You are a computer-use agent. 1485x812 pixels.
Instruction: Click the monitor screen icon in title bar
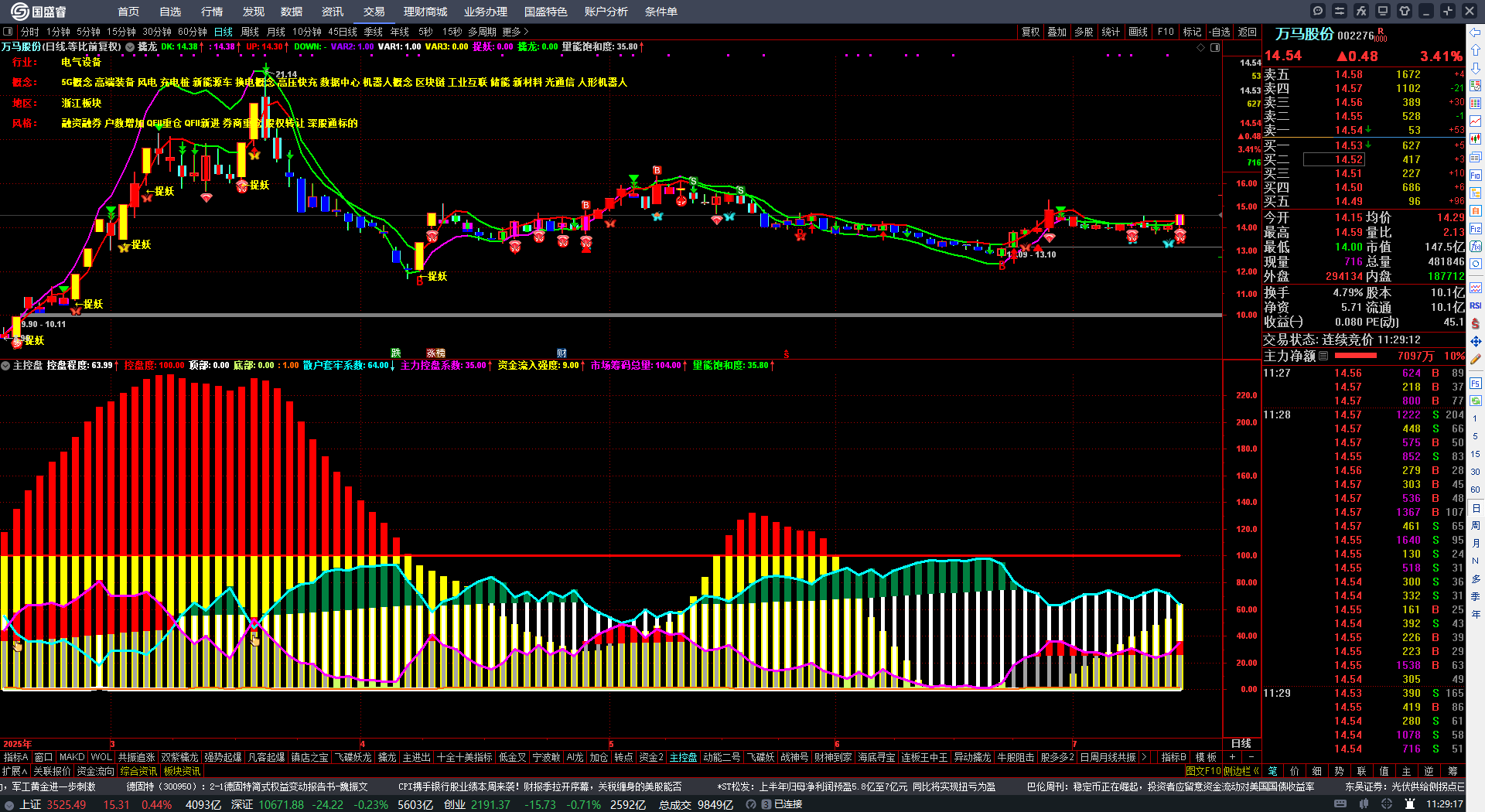pos(1383,11)
